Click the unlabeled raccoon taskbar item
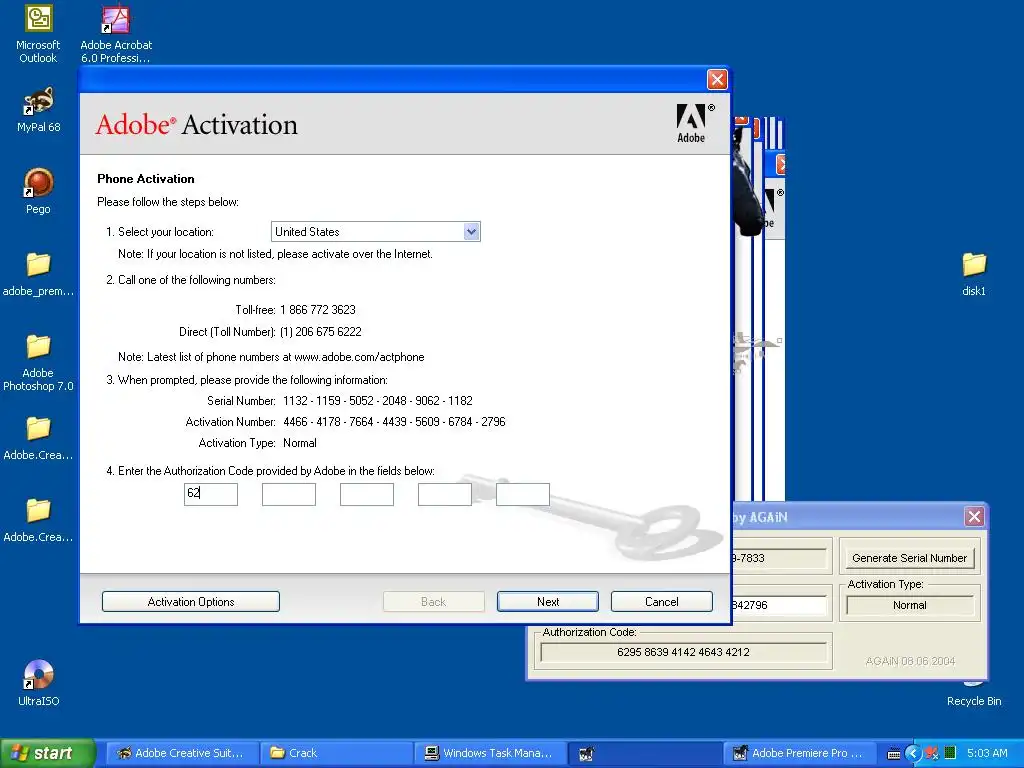 645,753
